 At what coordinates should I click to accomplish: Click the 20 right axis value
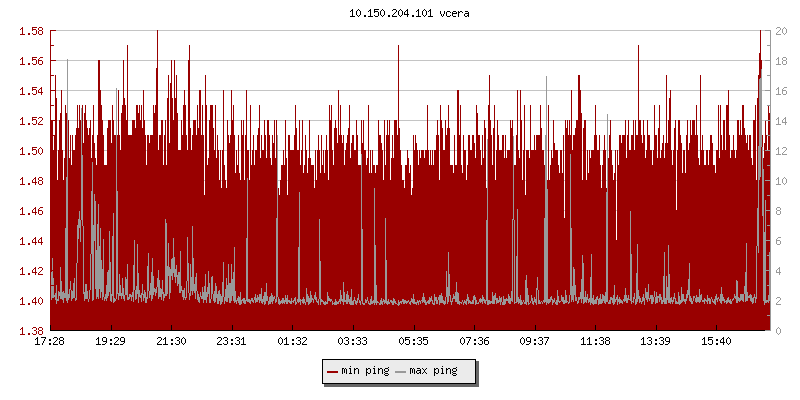coord(783,31)
